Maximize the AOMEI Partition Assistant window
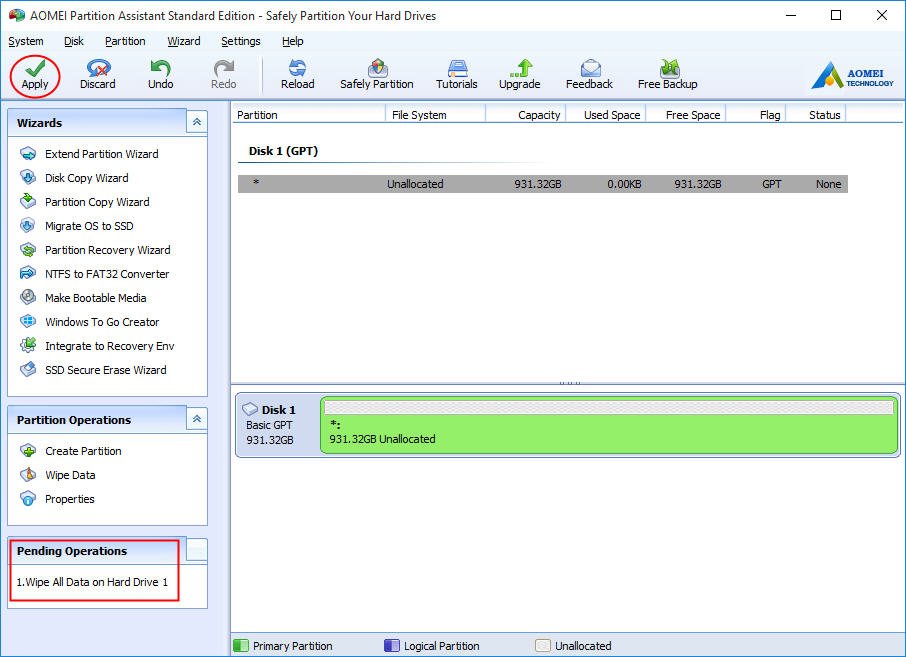 (836, 15)
